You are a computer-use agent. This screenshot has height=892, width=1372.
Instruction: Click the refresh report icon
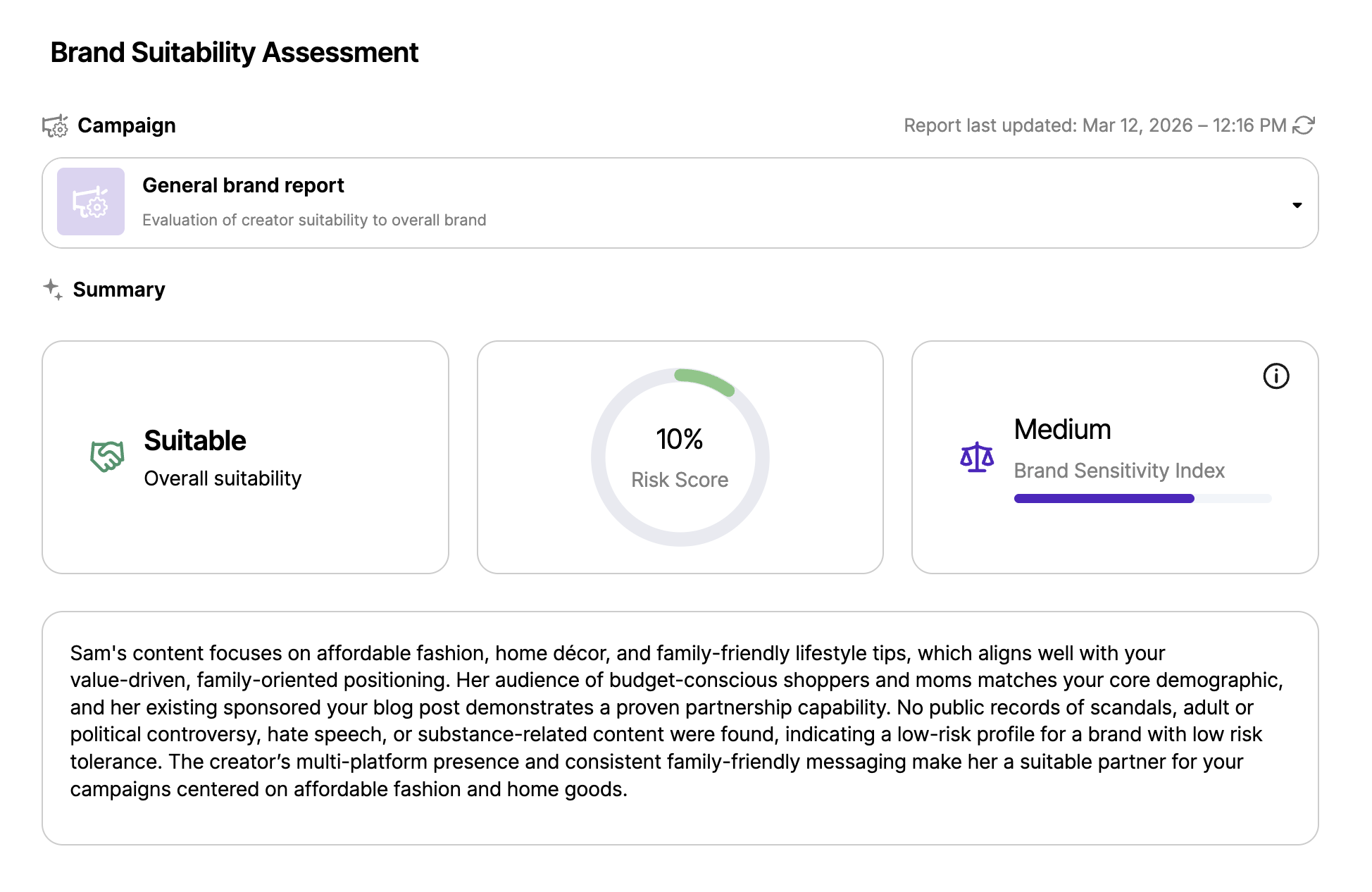pos(1304,125)
